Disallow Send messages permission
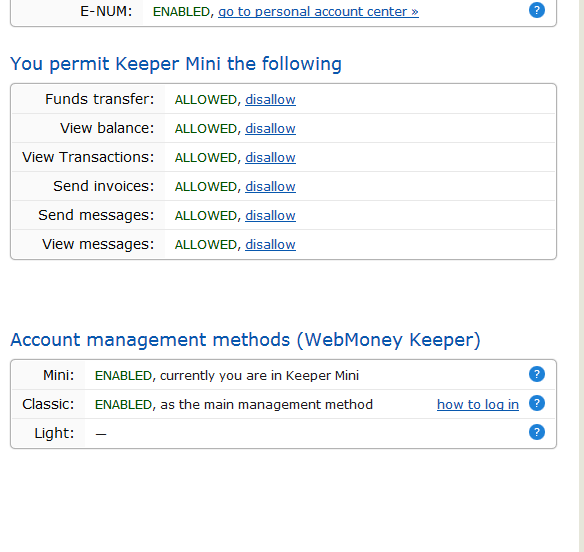Screen dimensions: 584x552 pyautogui.click(x=270, y=216)
